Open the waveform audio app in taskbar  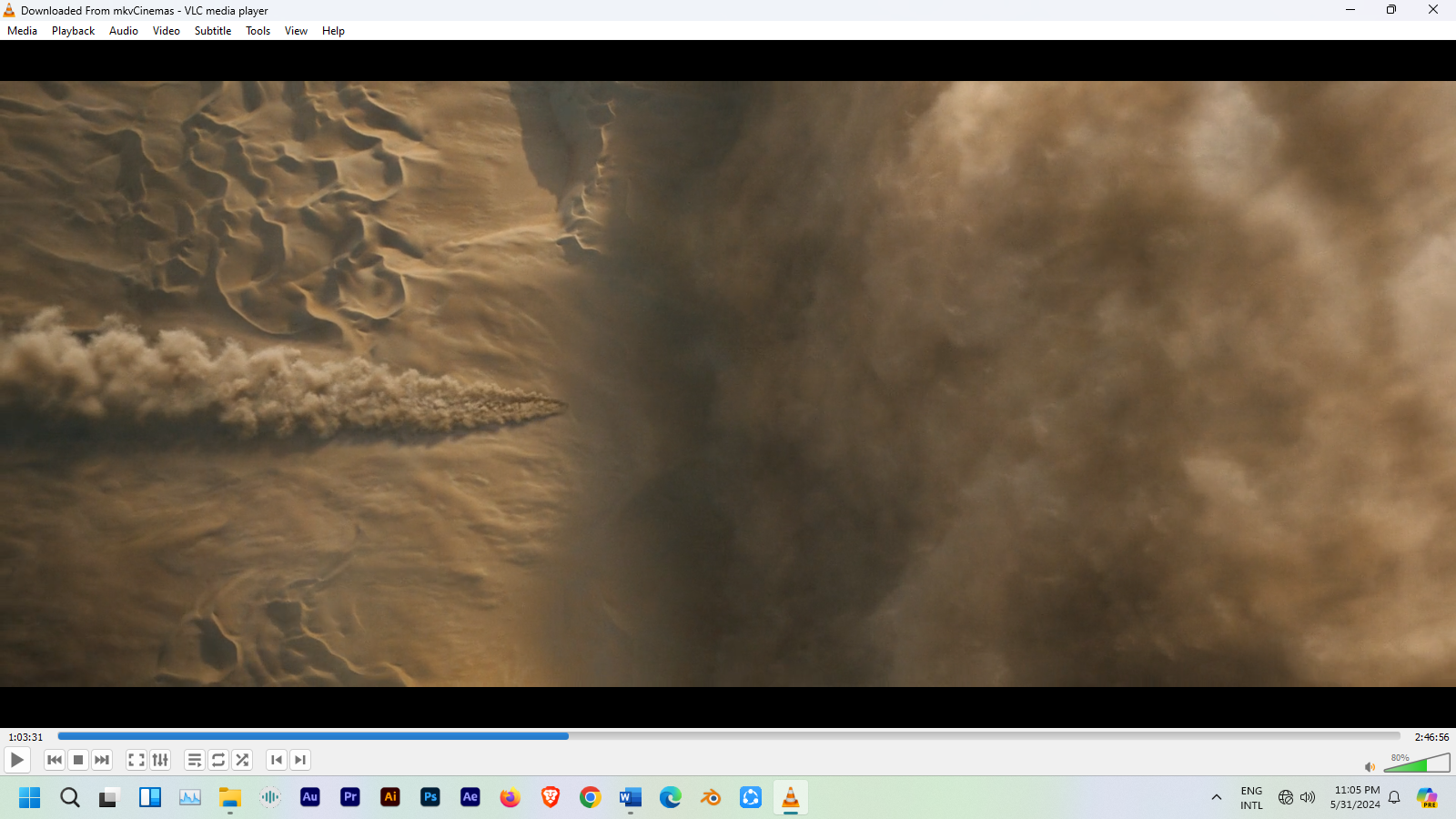point(270,797)
